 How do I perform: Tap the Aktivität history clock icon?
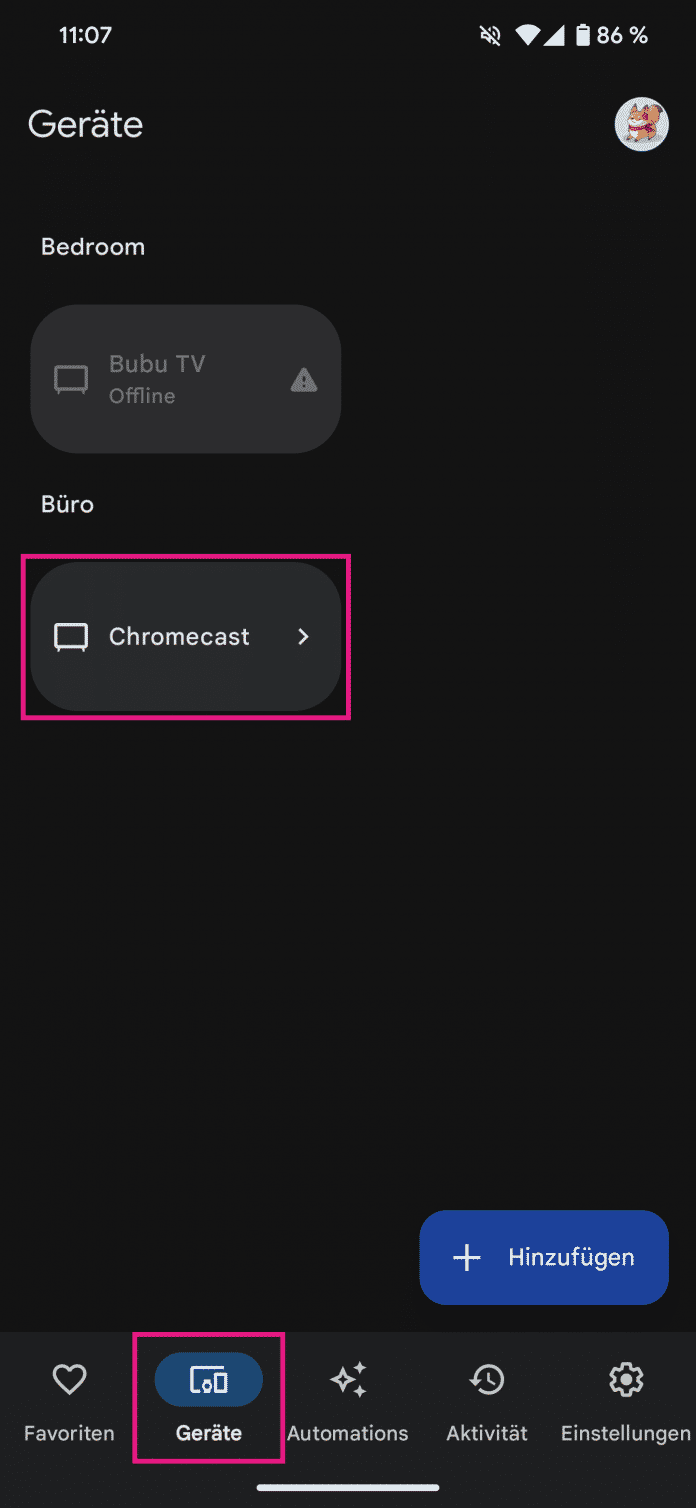point(487,1381)
